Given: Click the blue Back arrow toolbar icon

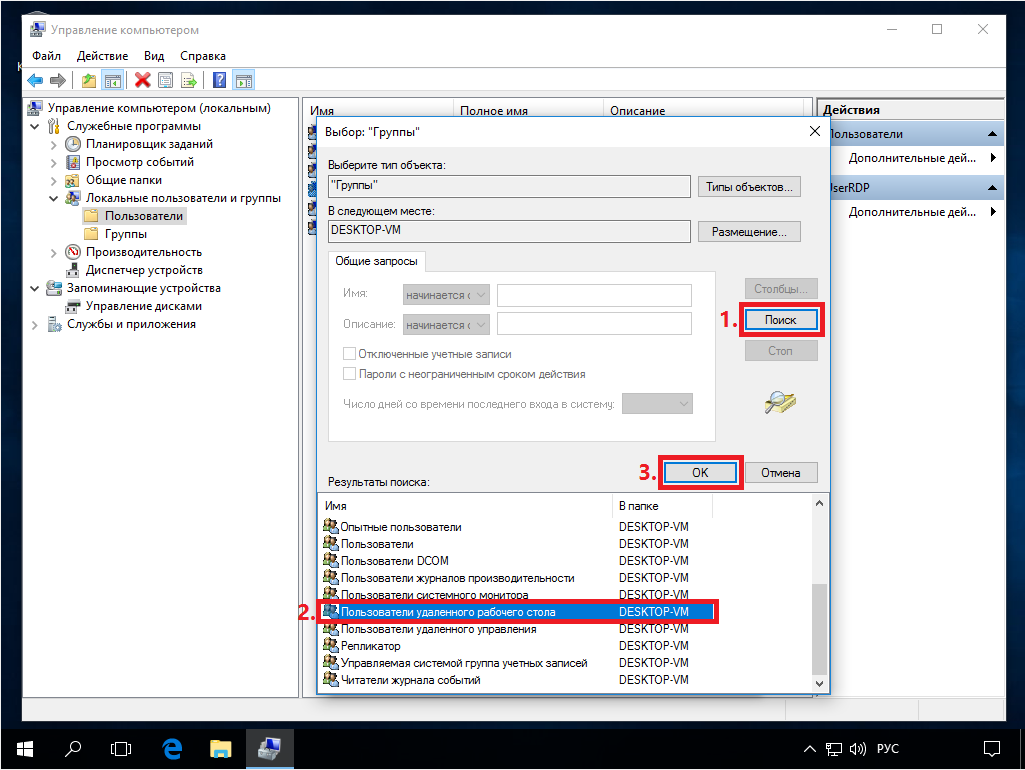Looking at the screenshot, I should click(35, 81).
